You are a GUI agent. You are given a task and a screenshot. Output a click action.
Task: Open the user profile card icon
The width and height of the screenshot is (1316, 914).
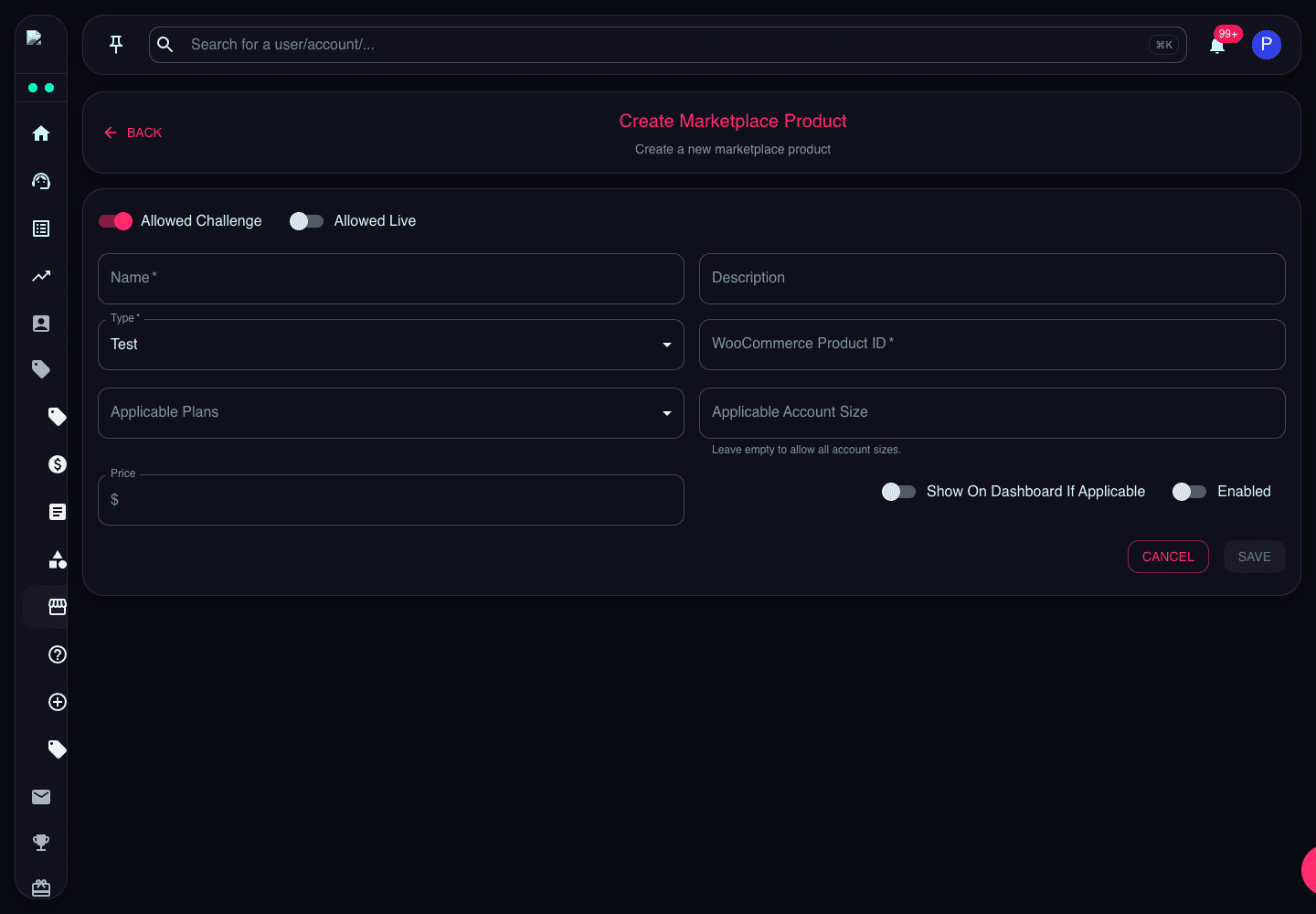pyautogui.click(x=41, y=324)
